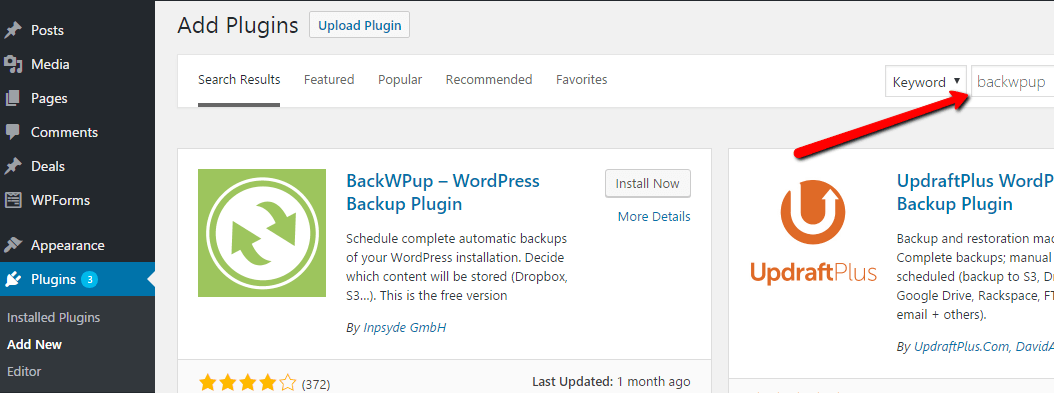Open the UpdraftPlus WordPress Backup Plugin title

click(975, 192)
